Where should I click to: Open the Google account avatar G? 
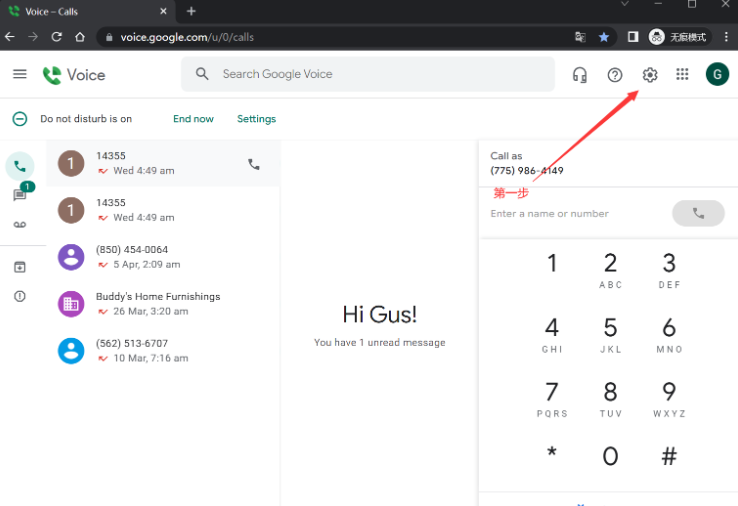[717, 74]
